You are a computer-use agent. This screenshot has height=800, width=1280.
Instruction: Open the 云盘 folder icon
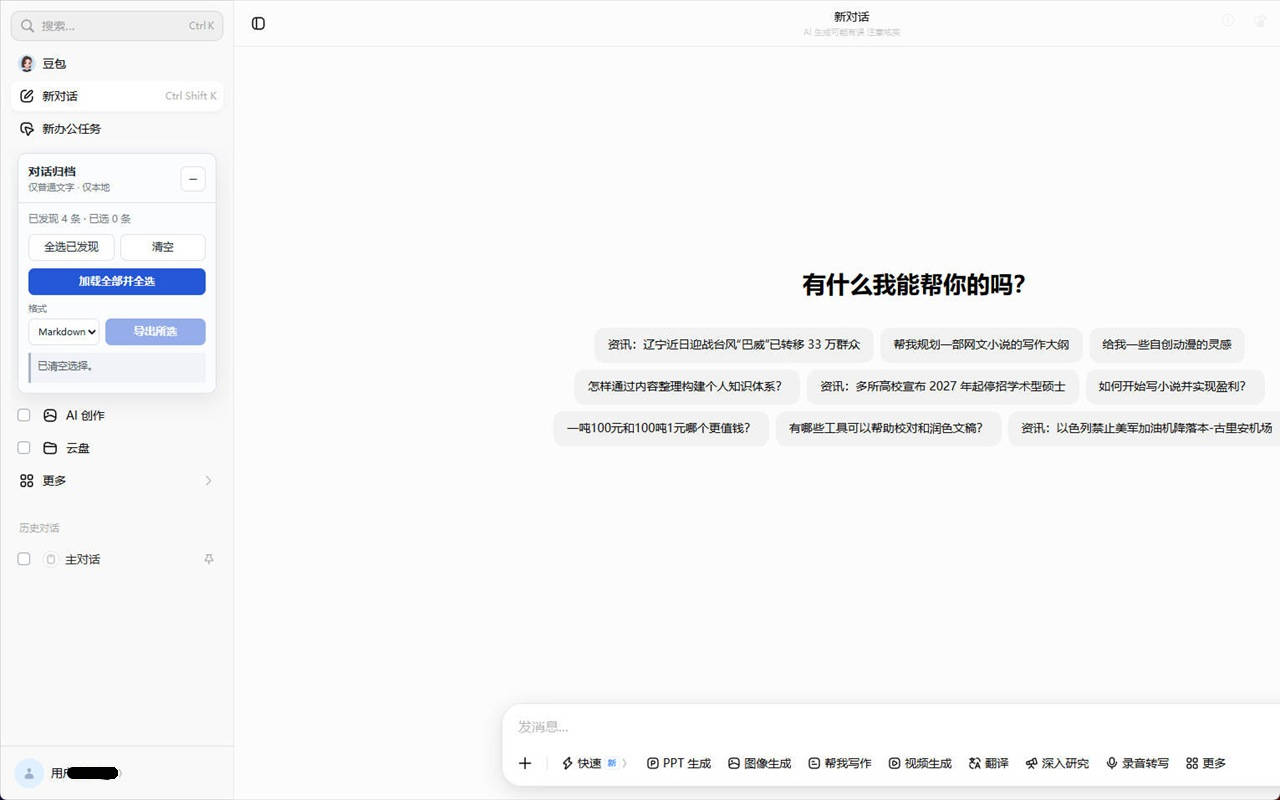[50, 448]
